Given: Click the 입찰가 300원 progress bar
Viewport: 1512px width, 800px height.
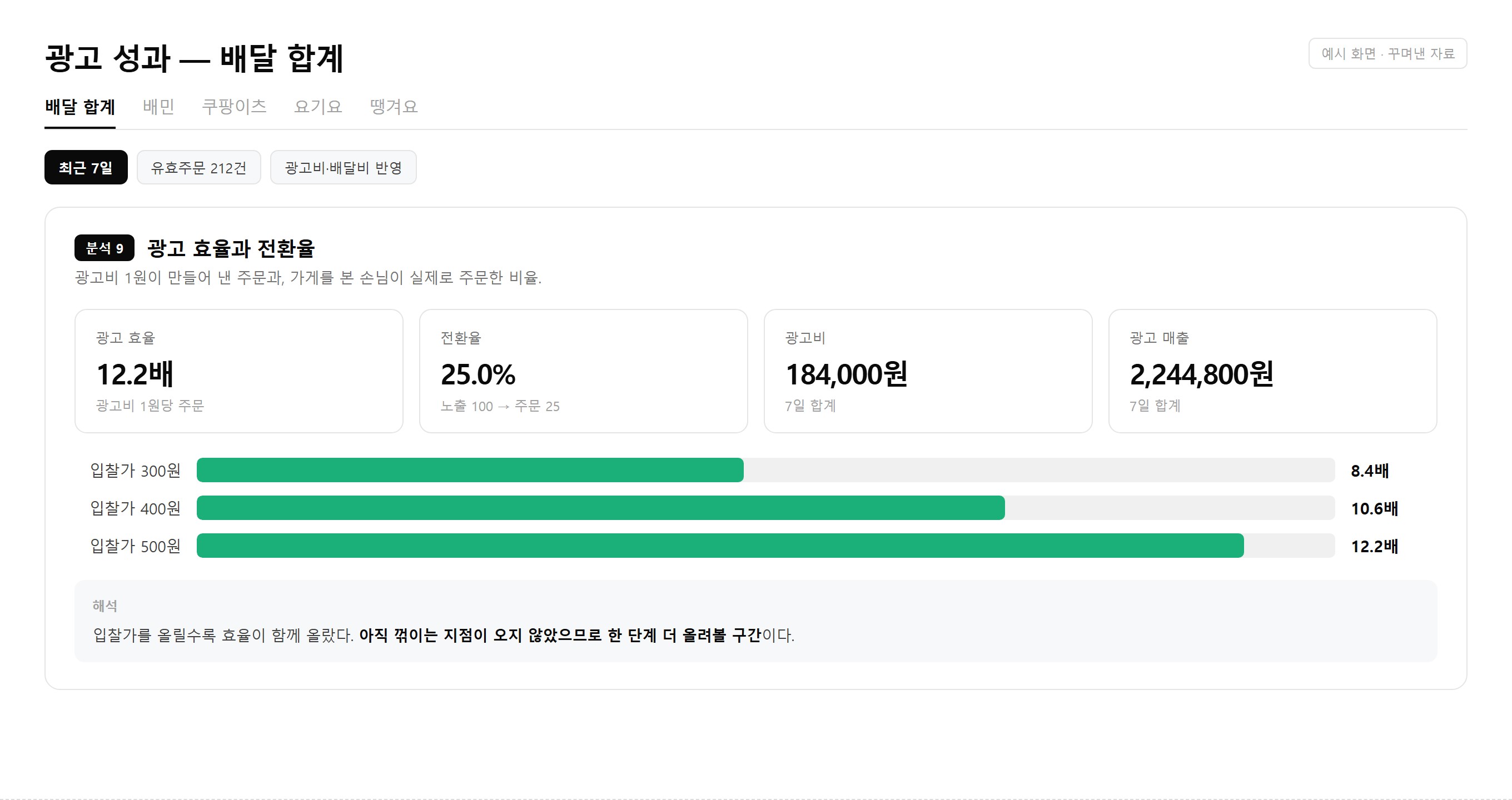Looking at the screenshot, I should (766, 471).
